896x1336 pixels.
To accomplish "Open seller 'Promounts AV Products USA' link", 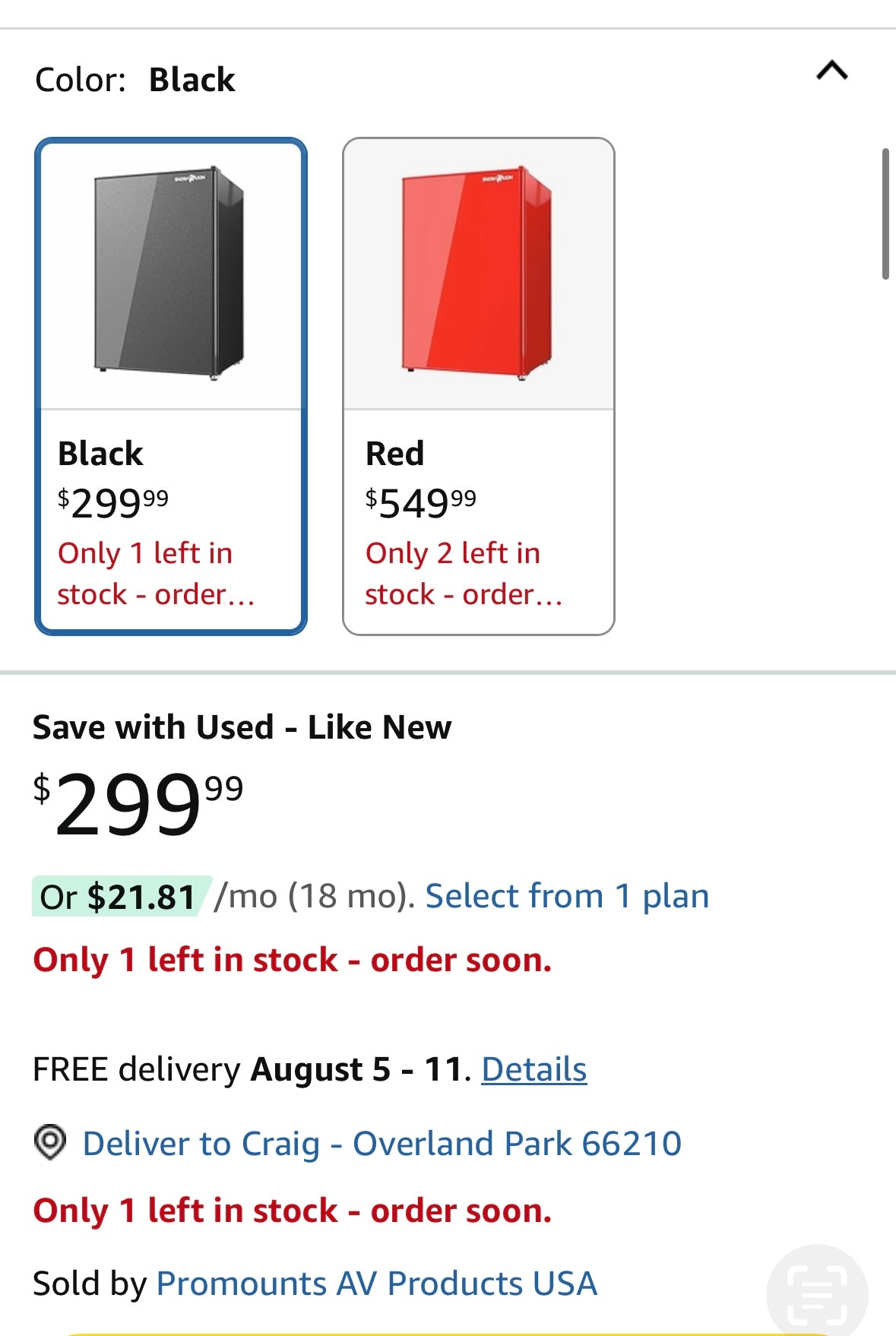I will [x=376, y=1284].
